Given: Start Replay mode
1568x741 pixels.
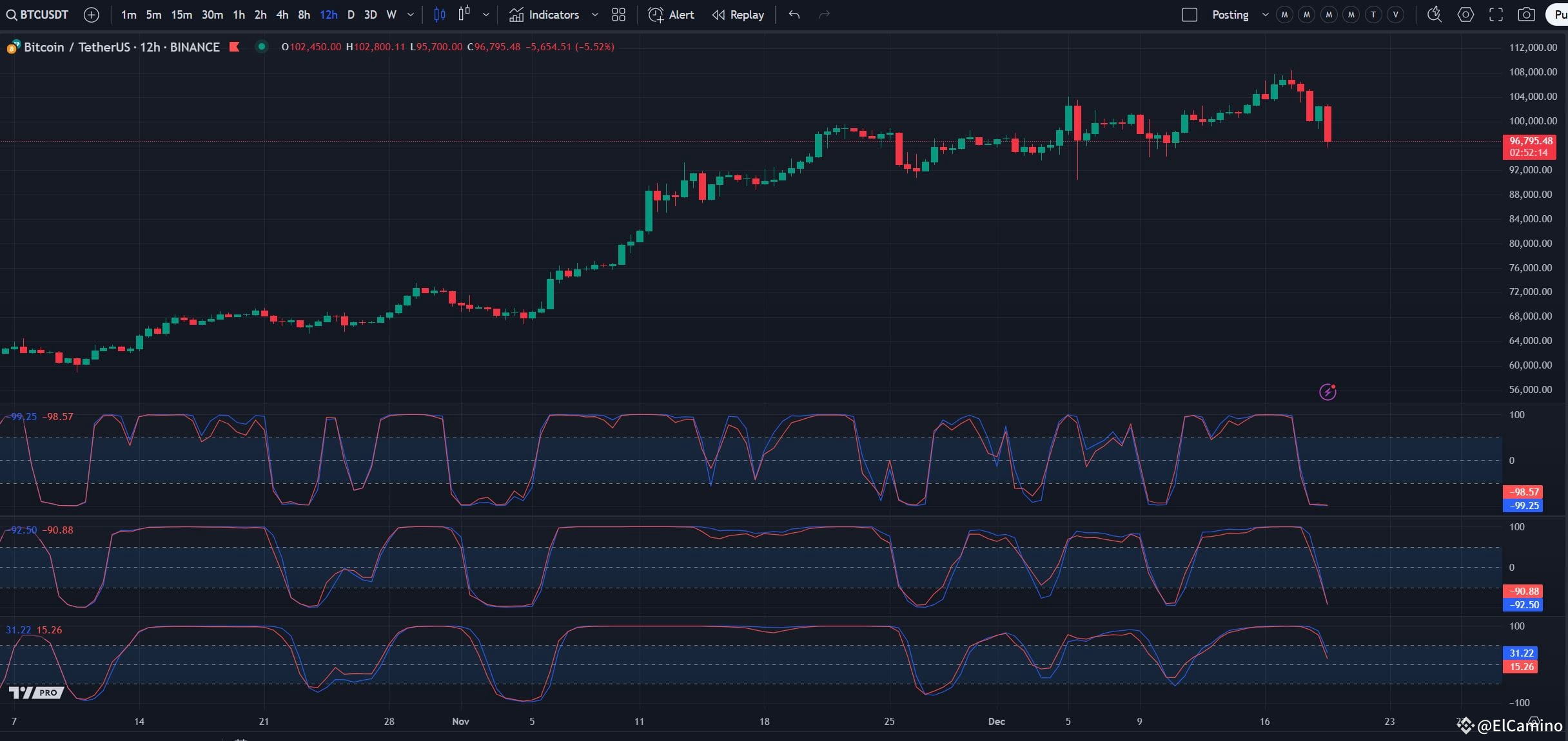Looking at the screenshot, I should click(x=738, y=14).
